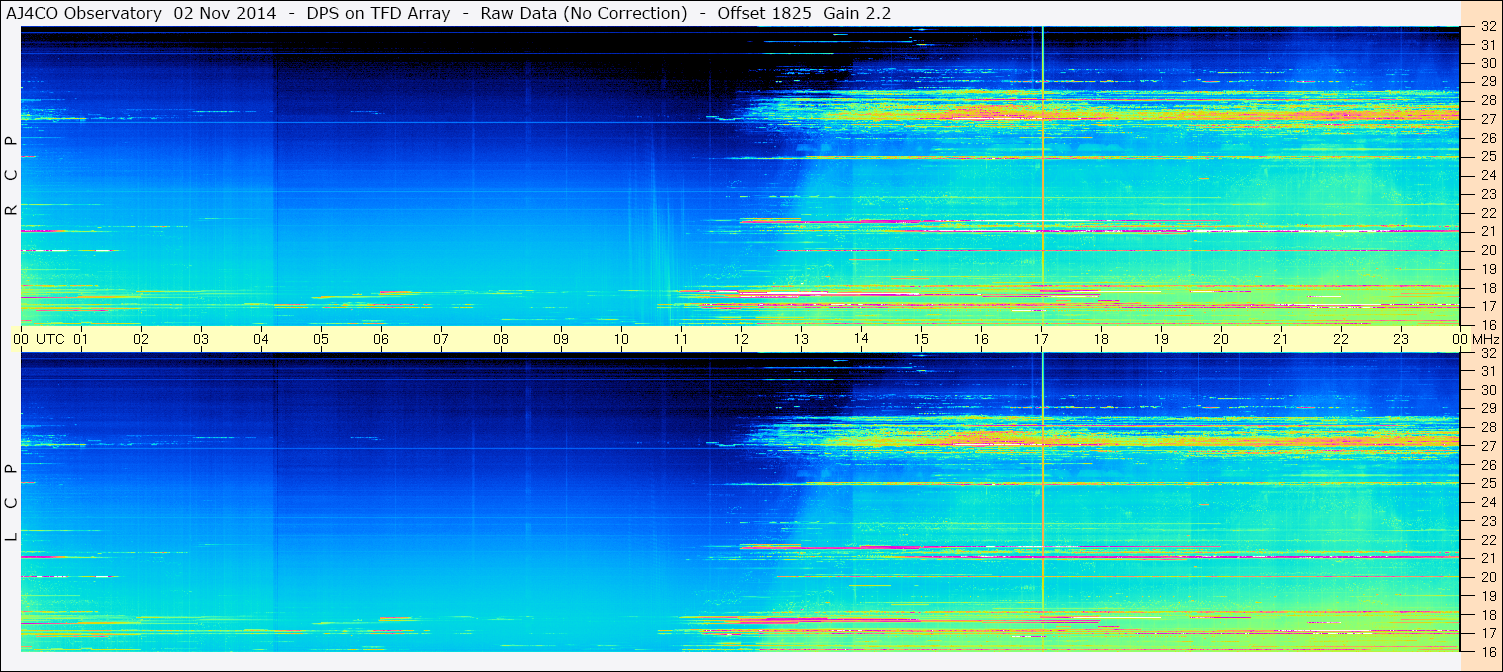Click the 20 MHz label on LCP scale
The image size is (1503, 672).
tap(1487, 577)
